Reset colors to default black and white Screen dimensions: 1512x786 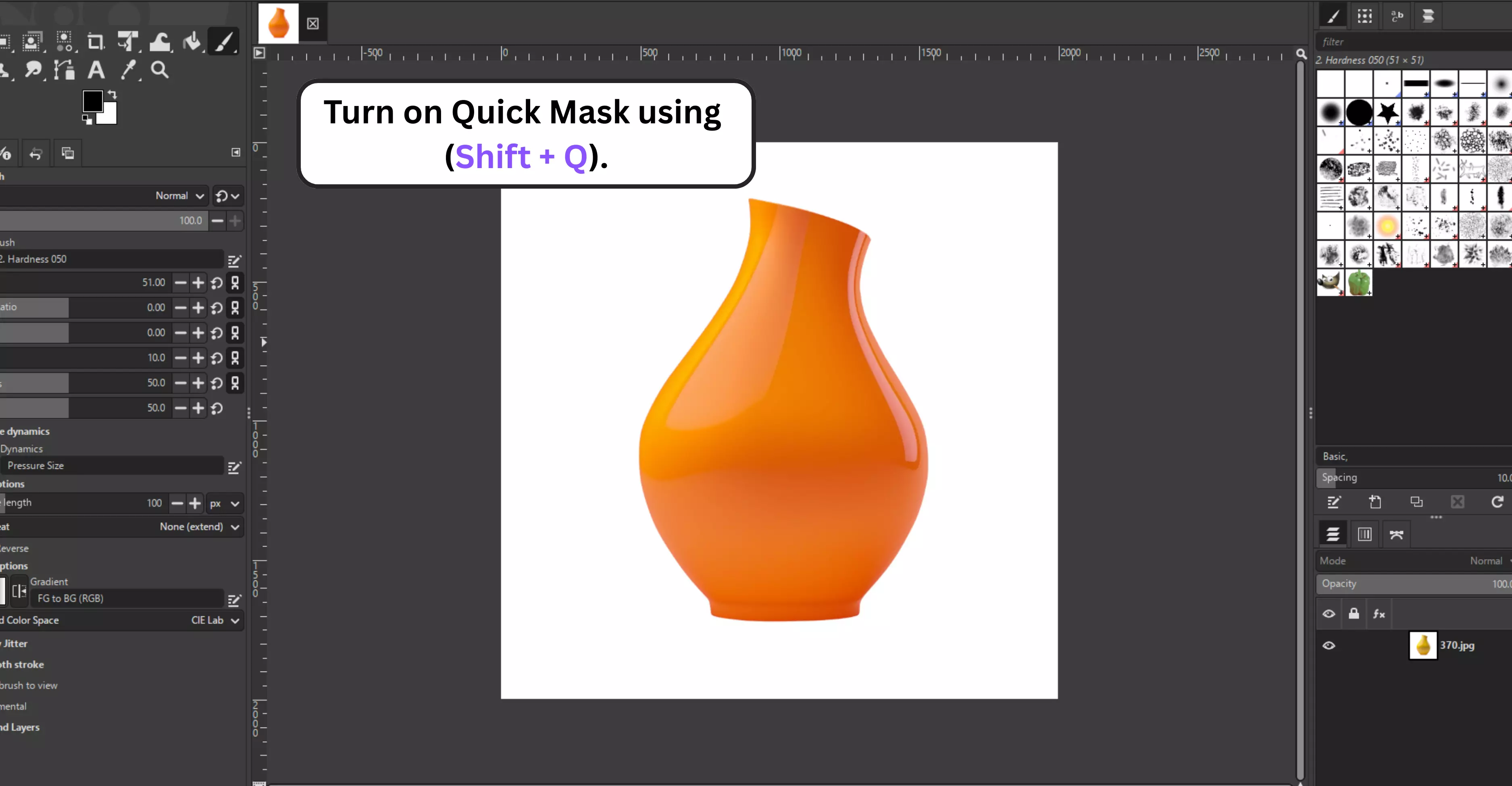[87, 120]
